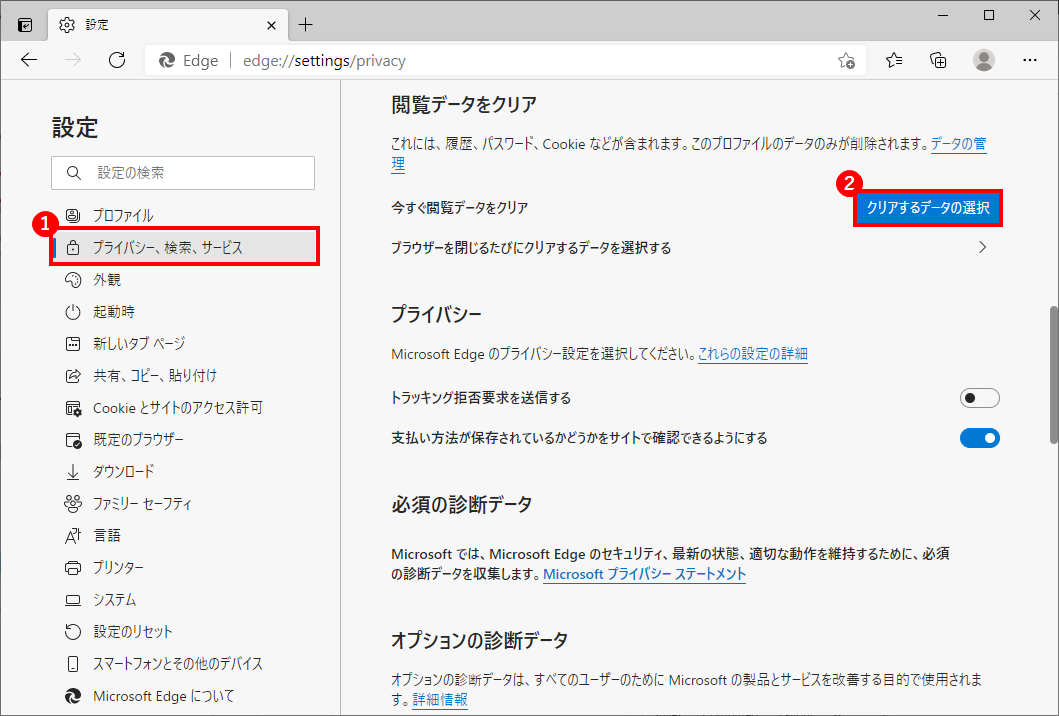Screen dimensions: 1059x716
Task: Click the browser Back arrow
Action: 29,60
